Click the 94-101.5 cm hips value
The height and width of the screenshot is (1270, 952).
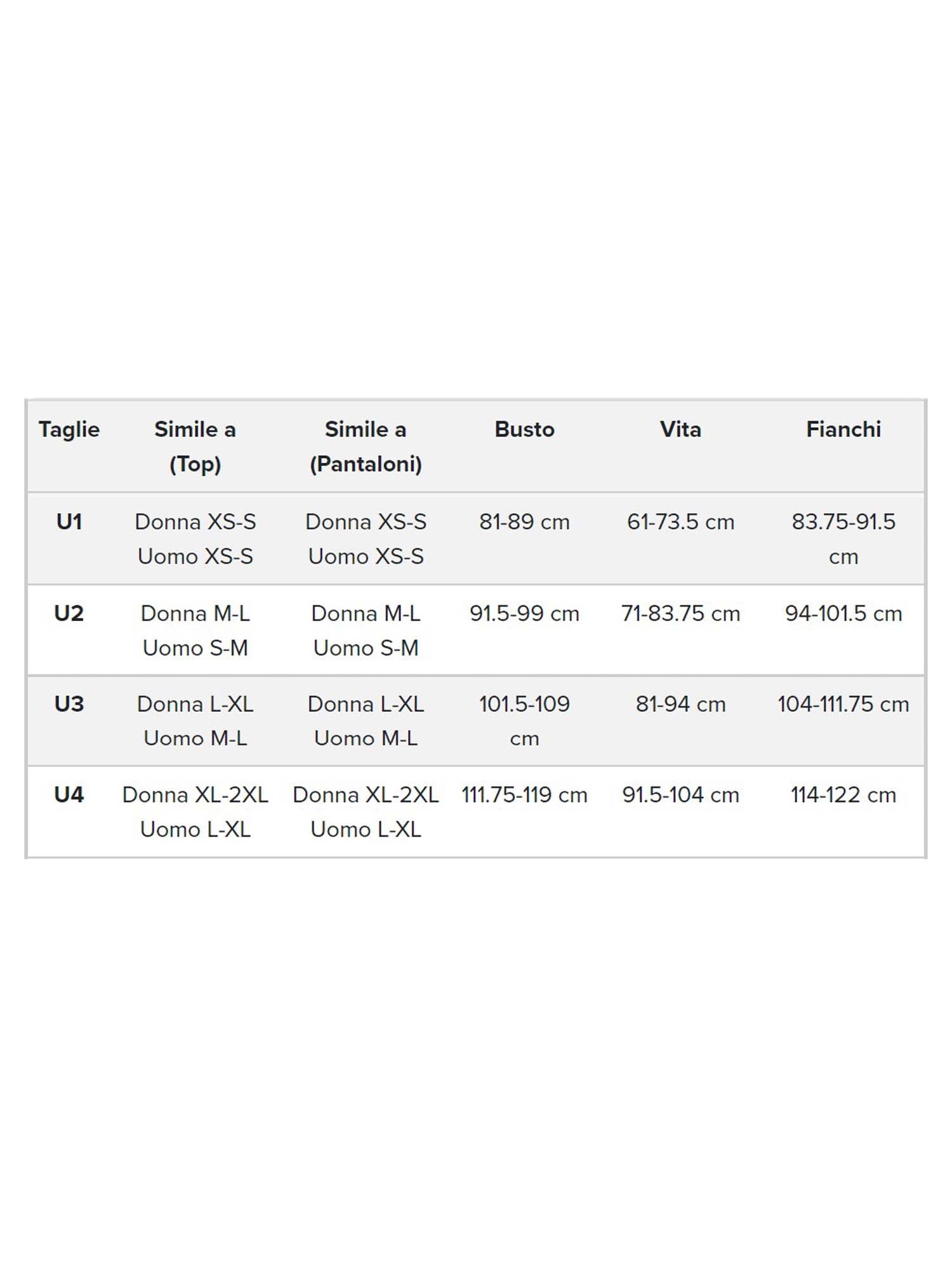(843, 613)
